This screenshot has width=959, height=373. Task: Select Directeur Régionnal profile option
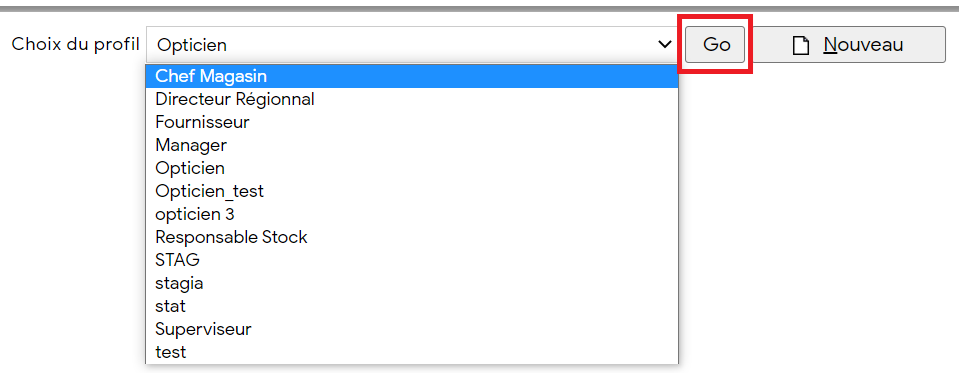(412, 99)
